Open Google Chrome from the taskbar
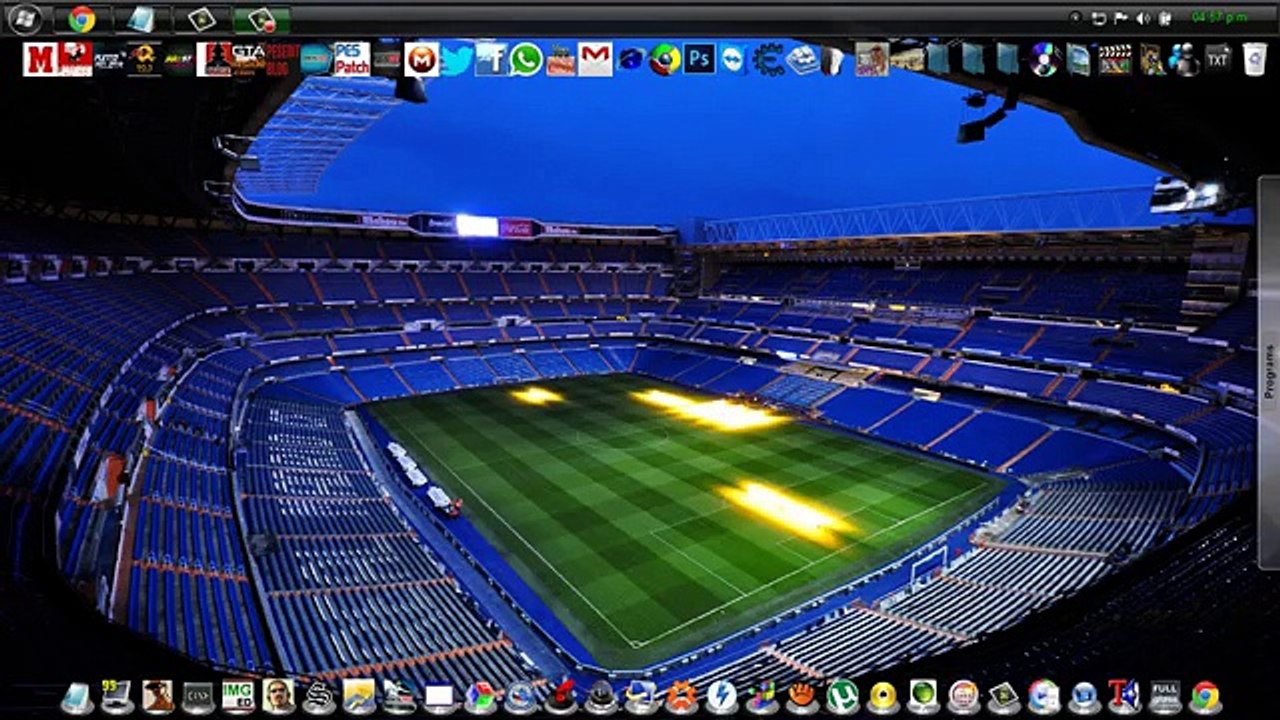This screenshot has height=720, width=1280. (x=82, y=19)
